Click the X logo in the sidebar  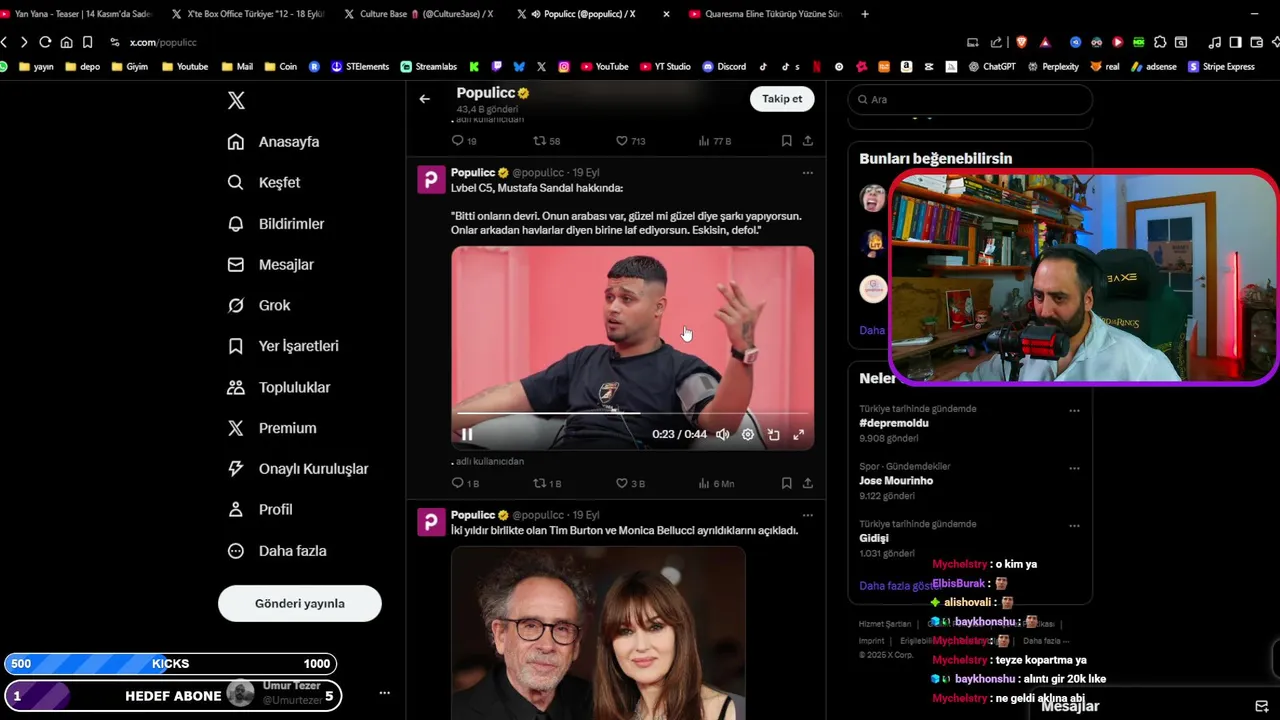click(x=236, y=100)
